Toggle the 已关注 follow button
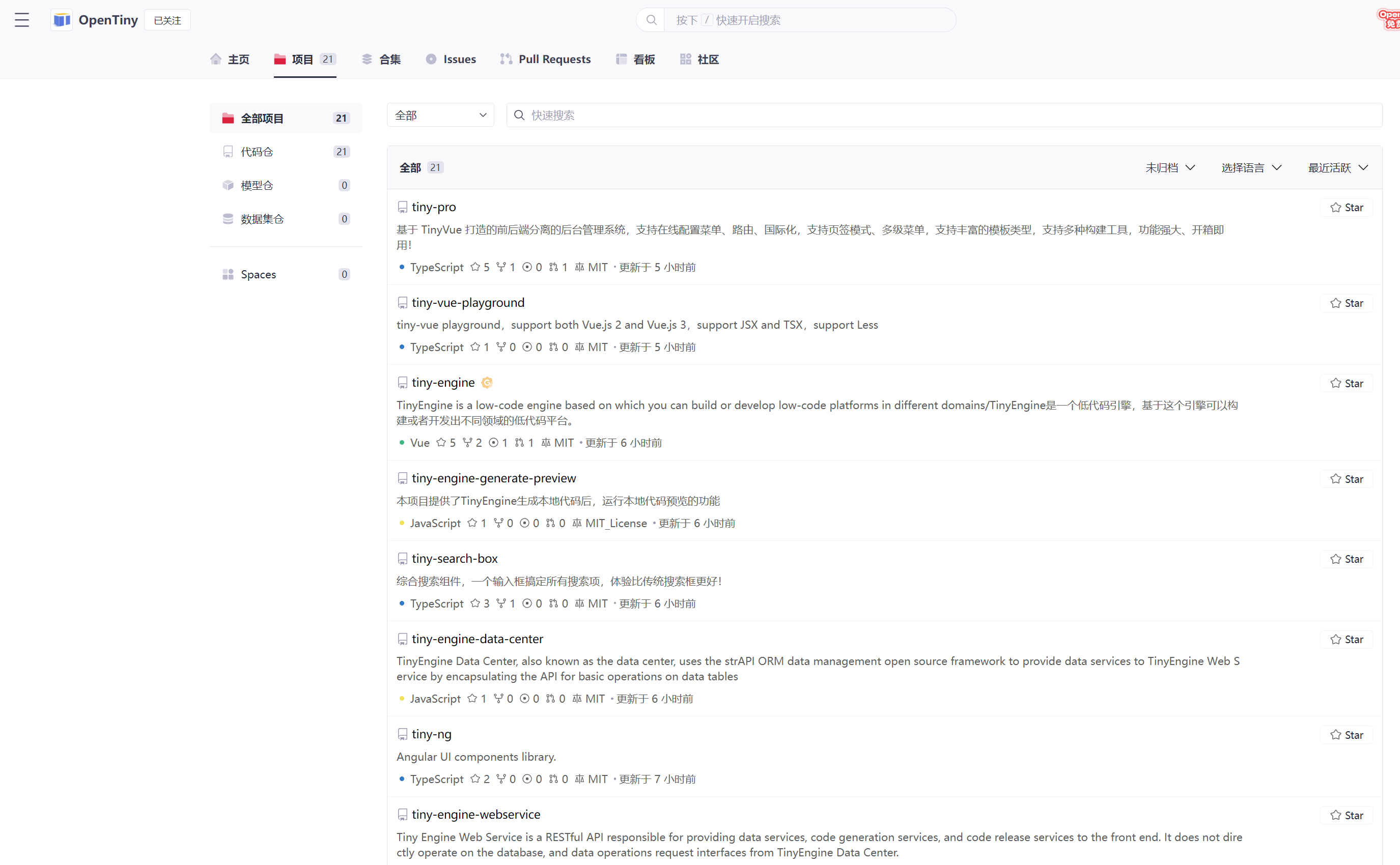Image resolution: width=1400 pixels, height=865 pixels. point(167,20)
